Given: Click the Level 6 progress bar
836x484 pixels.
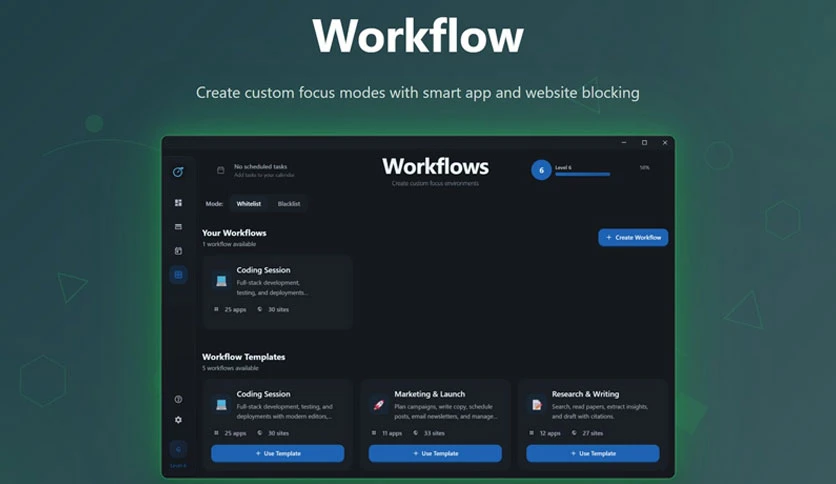Looking at the screenshot, I should 582,174.
